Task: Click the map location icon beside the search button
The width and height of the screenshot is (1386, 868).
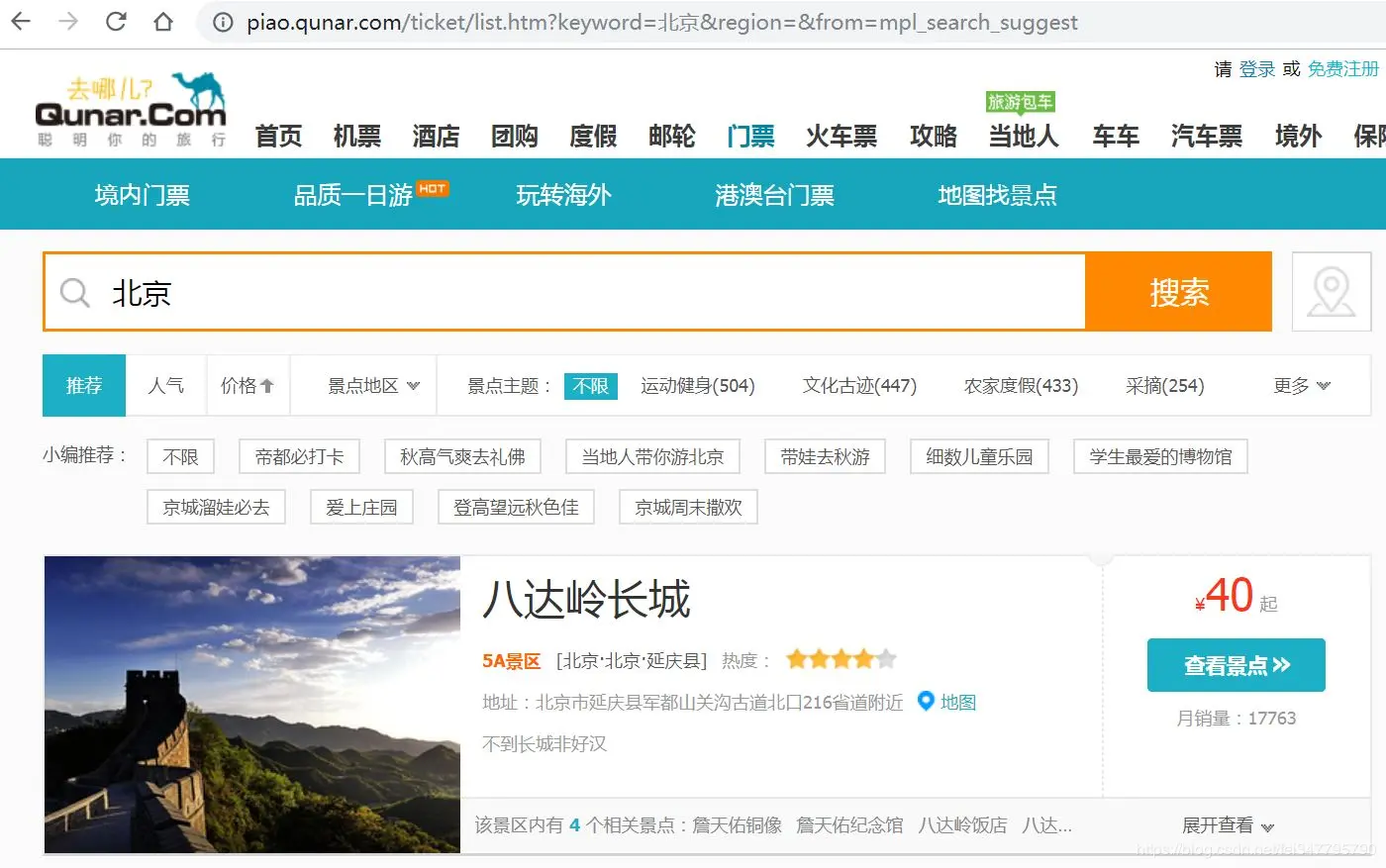Action: click(x=1332, y=291)
